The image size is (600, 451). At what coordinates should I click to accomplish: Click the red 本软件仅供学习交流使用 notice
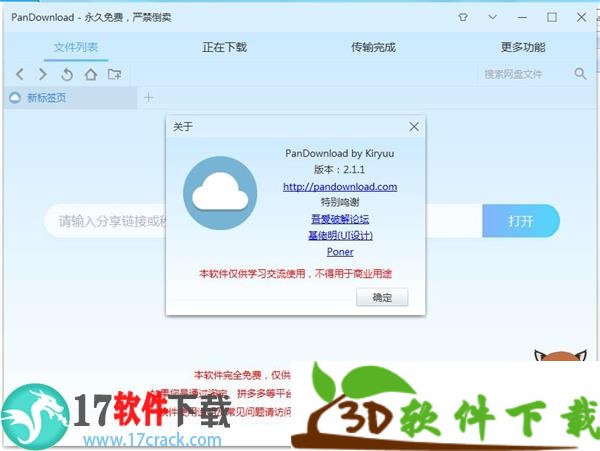tap(295, 274)
